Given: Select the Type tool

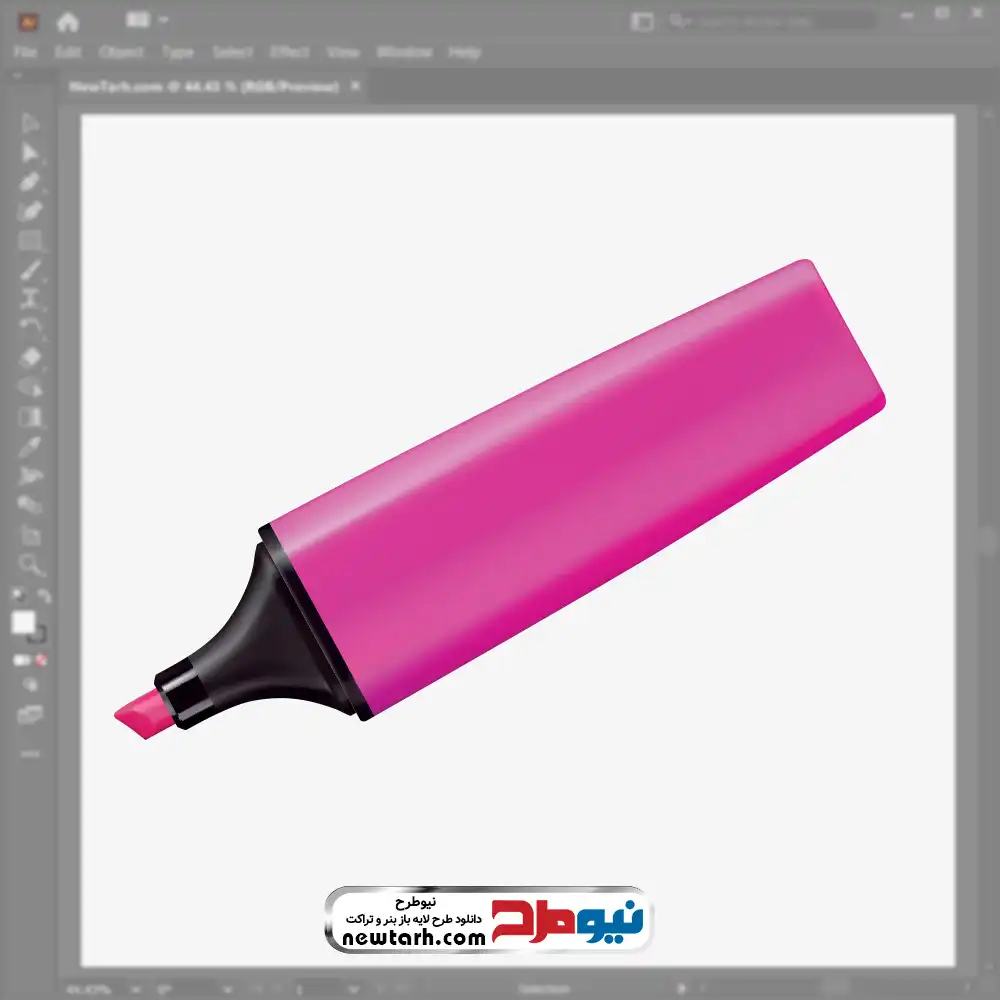Looking at the screenshot, I should pos(30,298).
